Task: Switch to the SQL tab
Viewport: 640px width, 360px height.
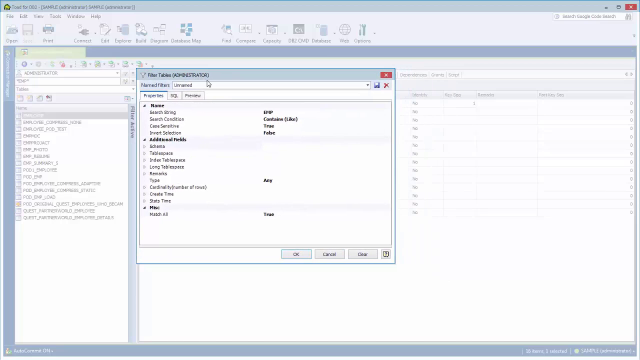Action: (174, 96)
